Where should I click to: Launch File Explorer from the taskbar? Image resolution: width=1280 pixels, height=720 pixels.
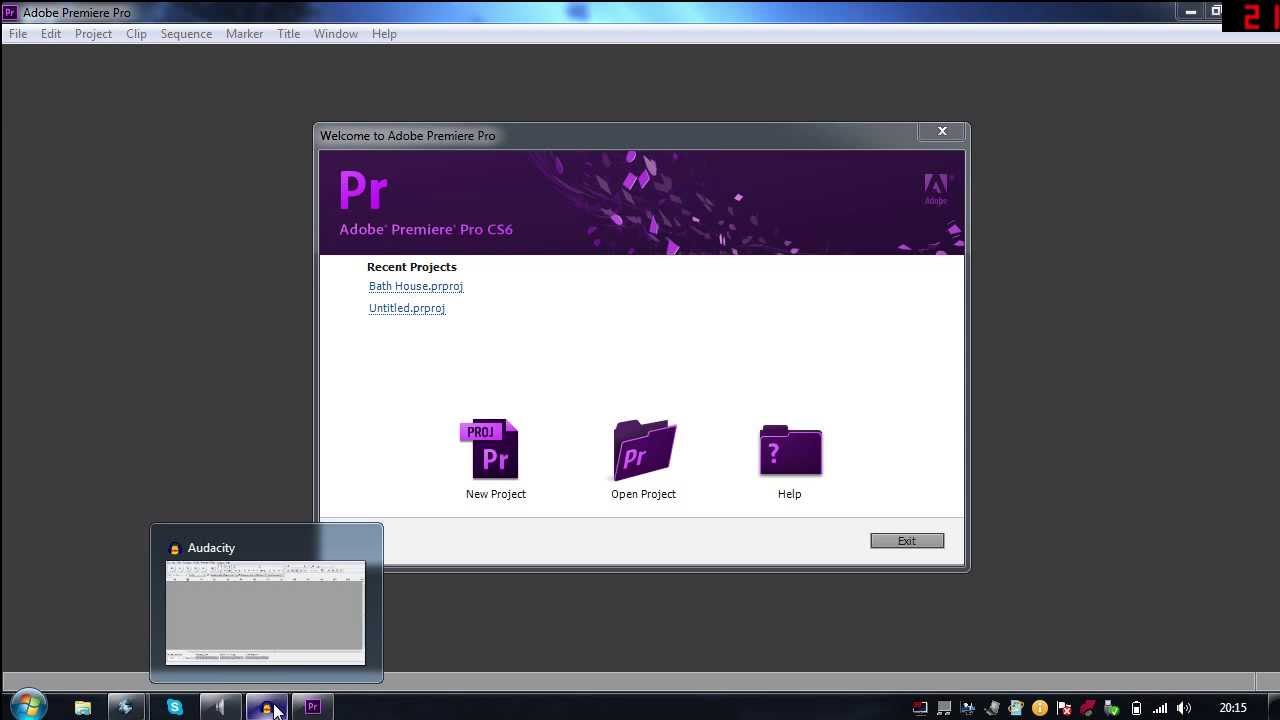(x=83, y=707)
